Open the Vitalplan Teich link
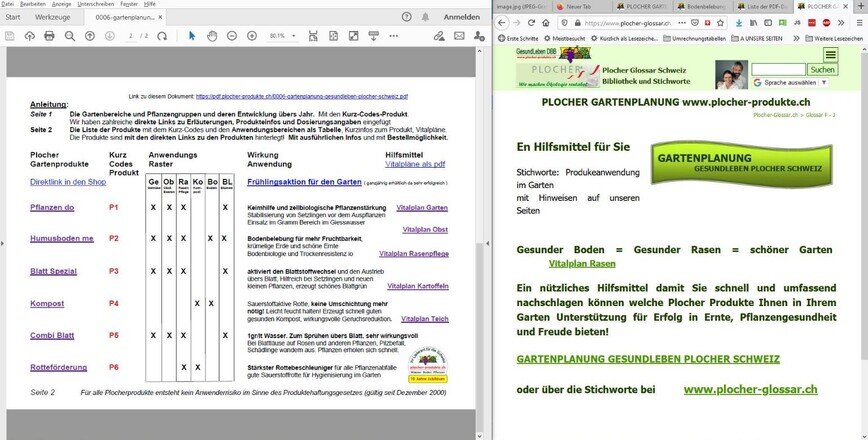Viewport: 868px width, 440px height. coord(425,319)
